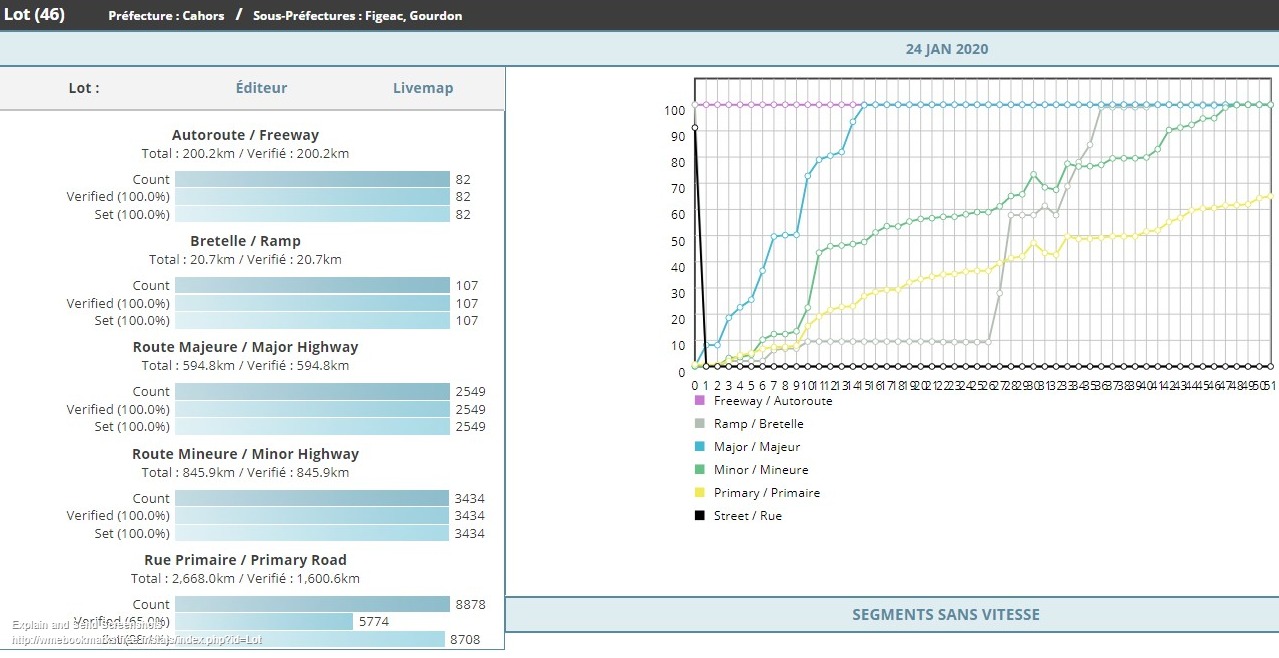Open the Livemap link
This screenshot has width=1279, height=658.
pyautogui.click(x=422, y=88)
